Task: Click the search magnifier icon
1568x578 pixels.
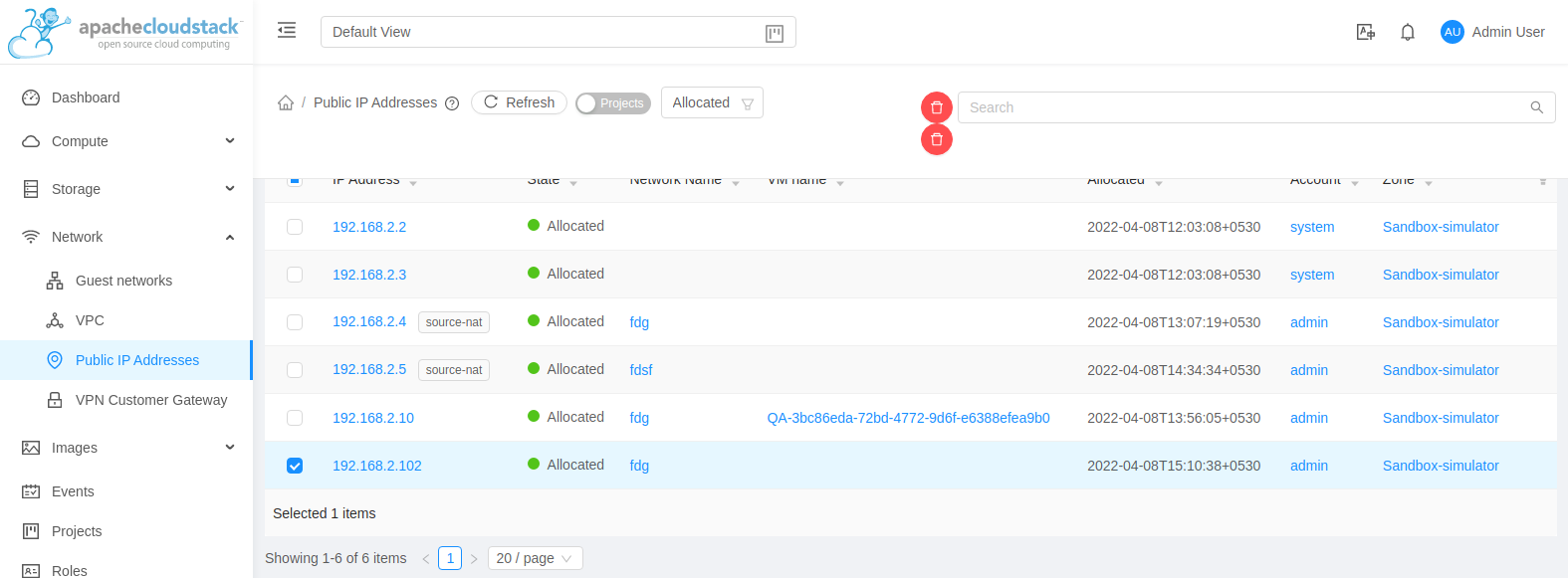Action: click(1537, 107)
